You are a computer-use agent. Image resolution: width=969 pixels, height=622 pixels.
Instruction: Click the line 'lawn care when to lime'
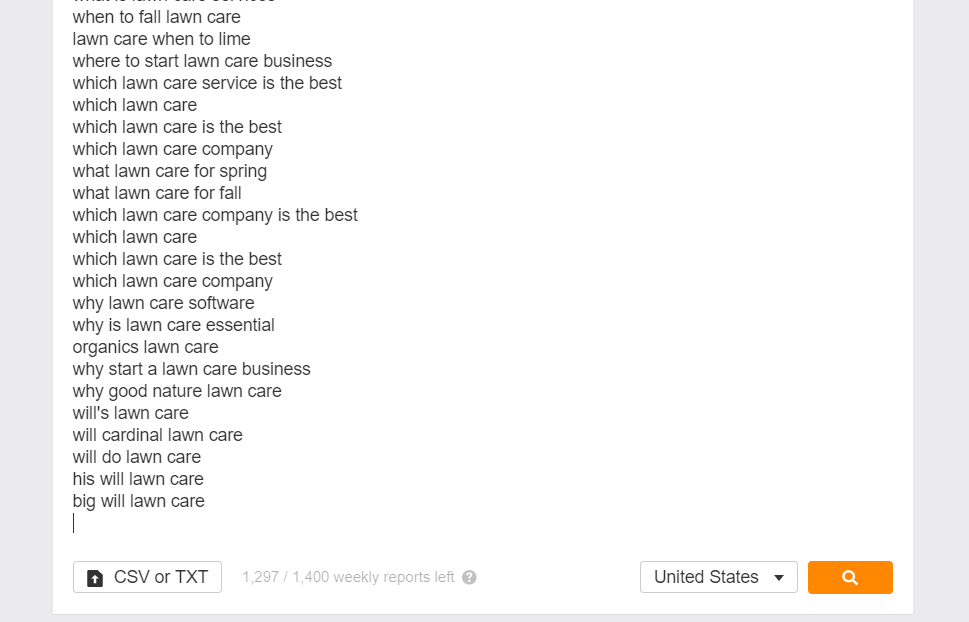point(161,39)
